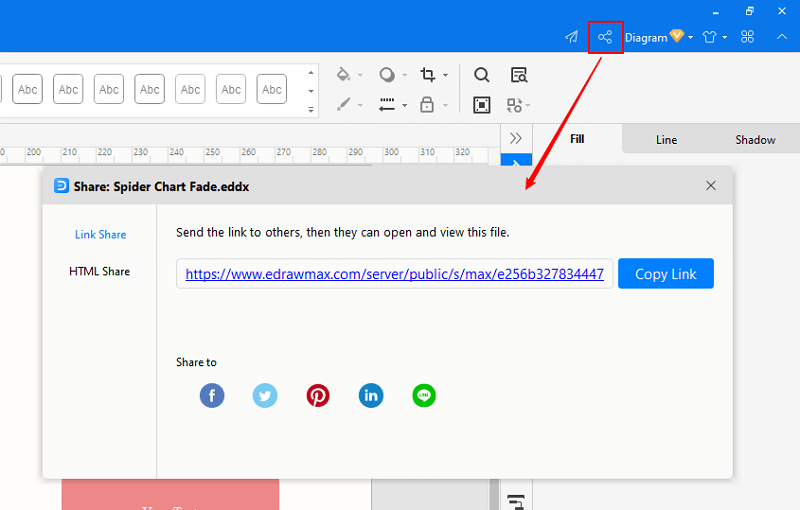
Task: Open the Diagram premium menu
Action: coord(658,37)
